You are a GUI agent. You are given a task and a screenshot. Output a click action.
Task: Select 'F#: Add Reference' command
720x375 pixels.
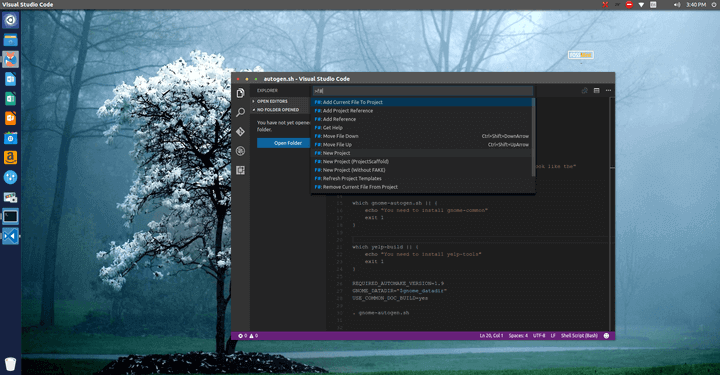(x=422, y=119)
